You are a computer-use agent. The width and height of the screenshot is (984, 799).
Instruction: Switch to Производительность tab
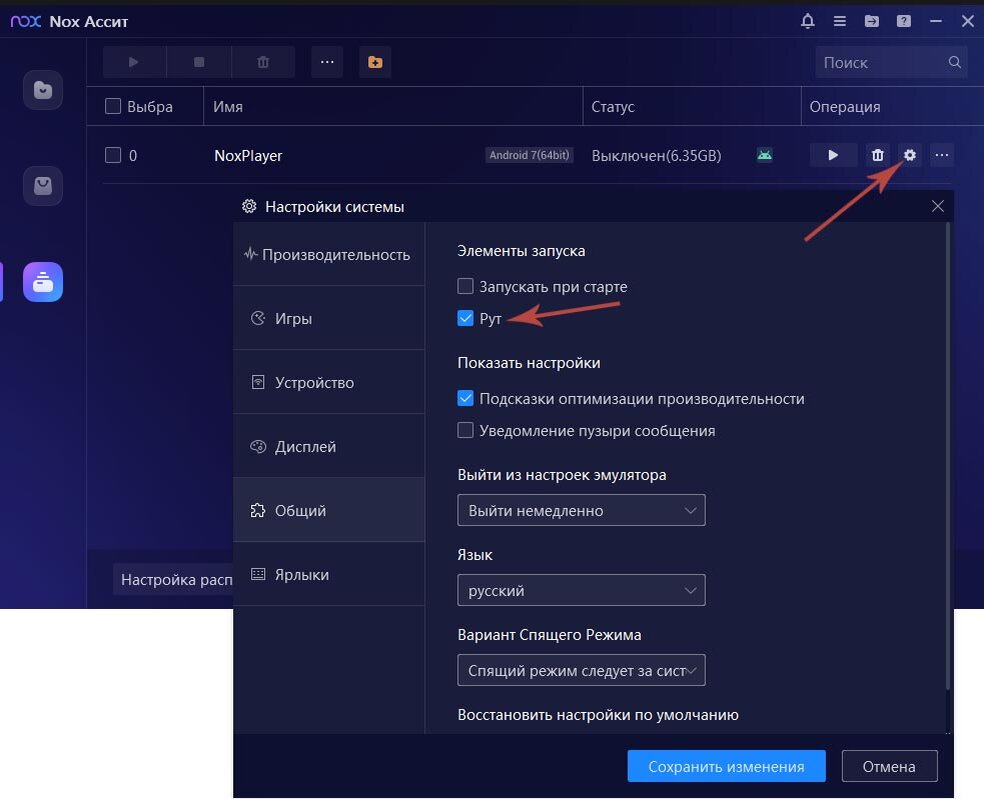pyautogui.click(x=329, y=254)
